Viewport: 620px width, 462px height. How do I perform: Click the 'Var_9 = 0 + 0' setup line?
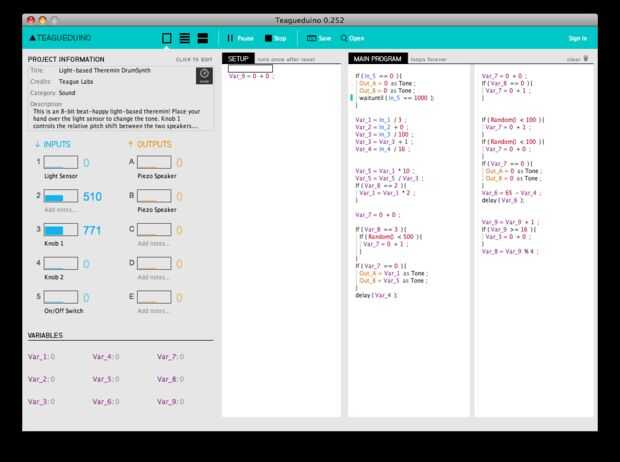coord(251,76)
